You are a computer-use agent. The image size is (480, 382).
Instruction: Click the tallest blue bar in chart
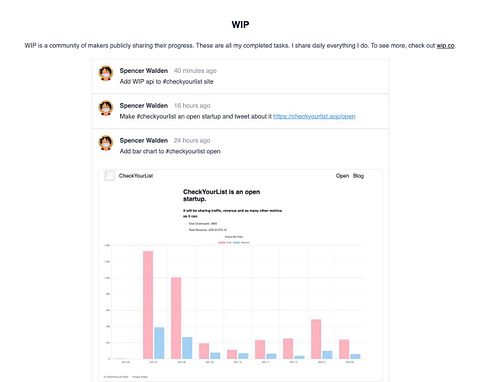(x=159, y=343)
